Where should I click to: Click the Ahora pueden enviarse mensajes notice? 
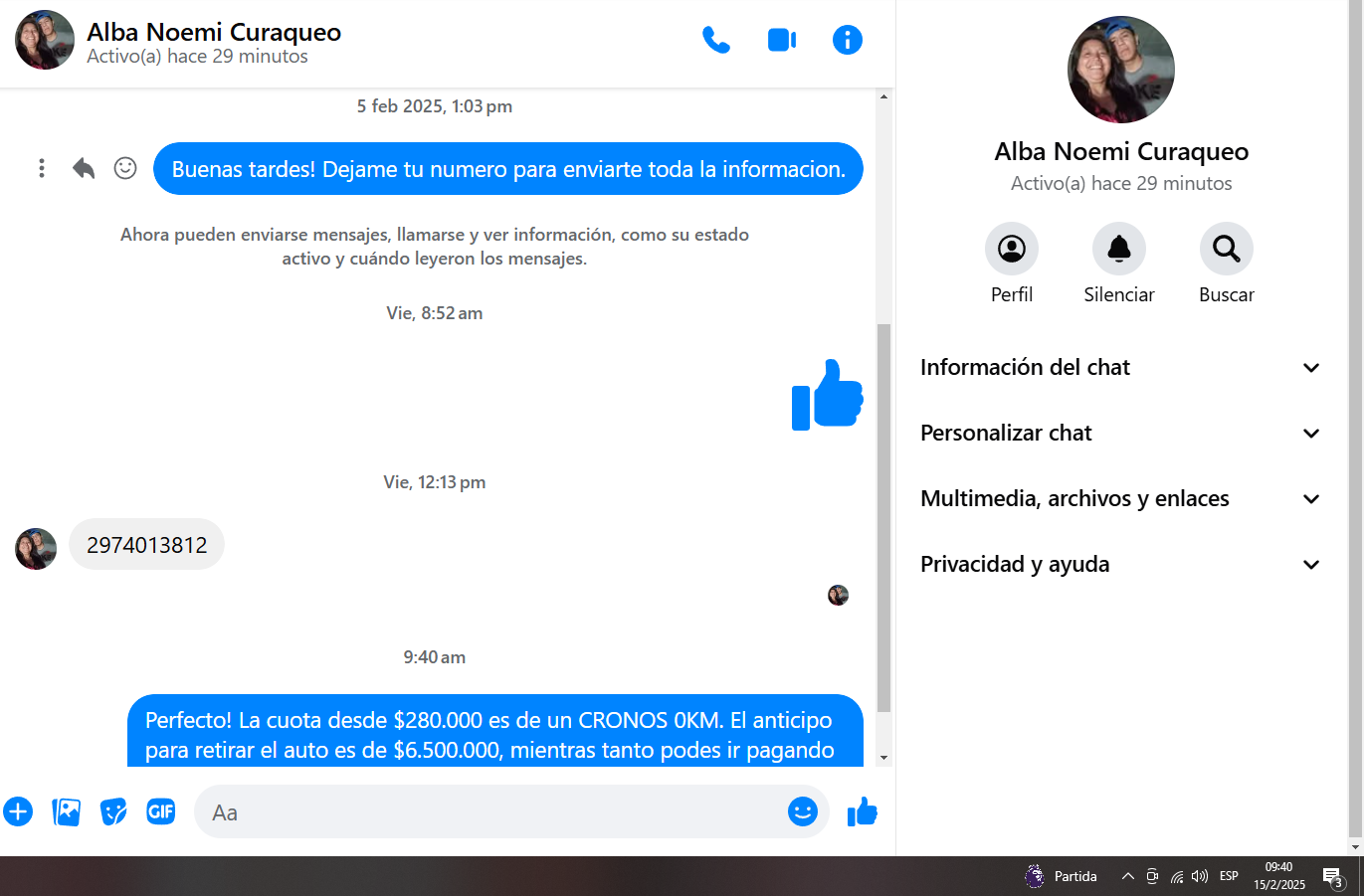point(435,247)
